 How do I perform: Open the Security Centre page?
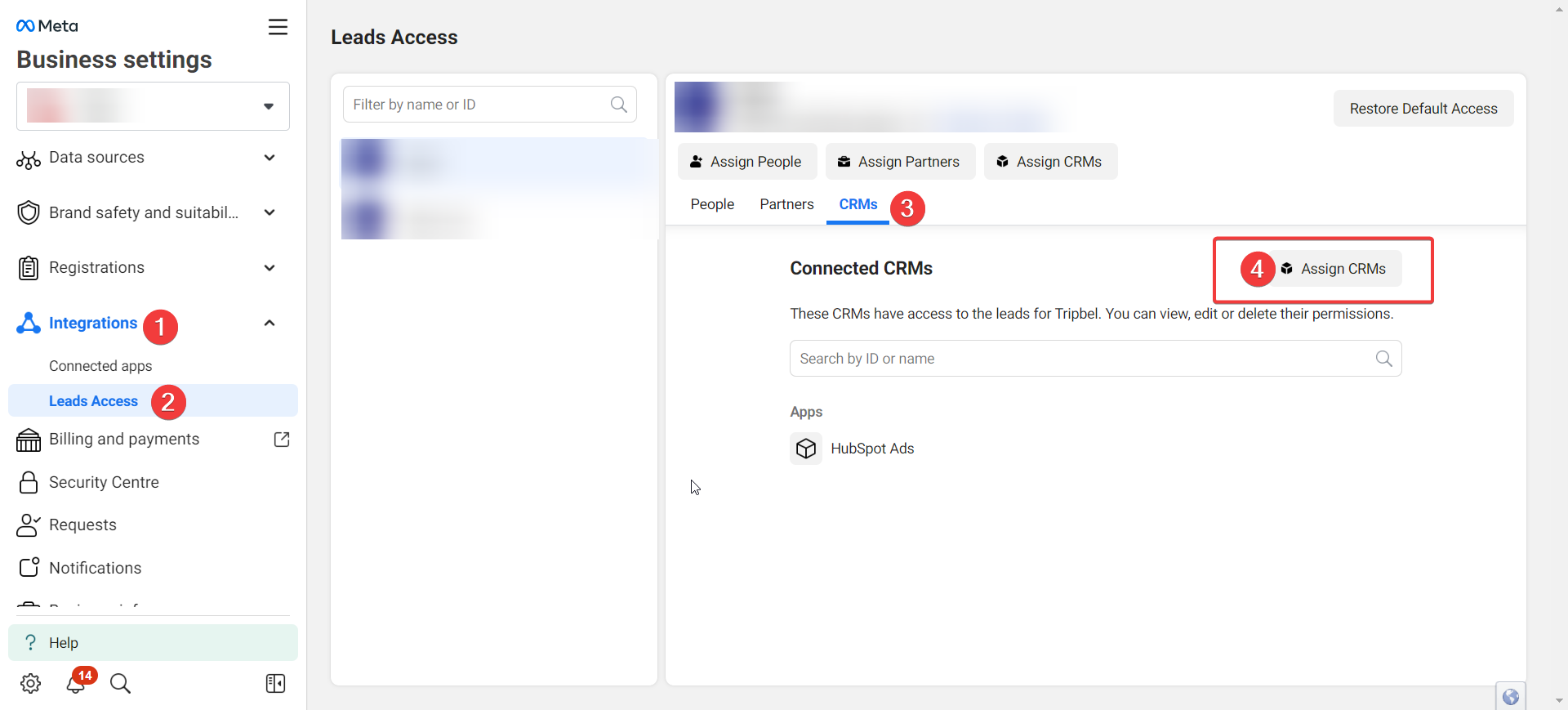coord(104,482)
